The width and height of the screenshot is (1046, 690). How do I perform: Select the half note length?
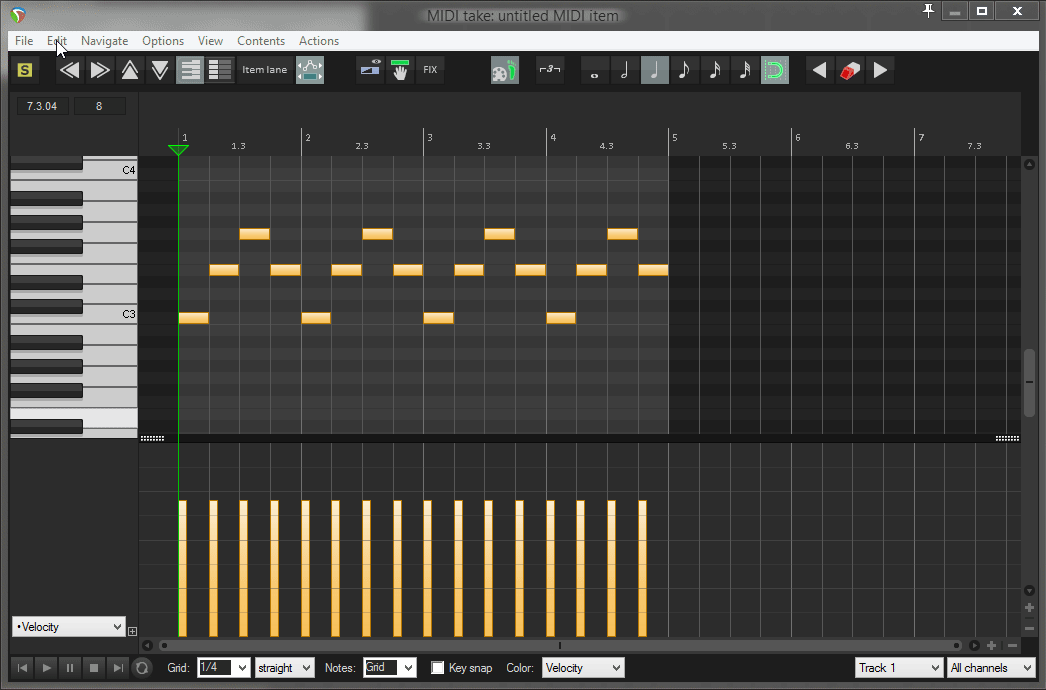[x=624, y=70]
